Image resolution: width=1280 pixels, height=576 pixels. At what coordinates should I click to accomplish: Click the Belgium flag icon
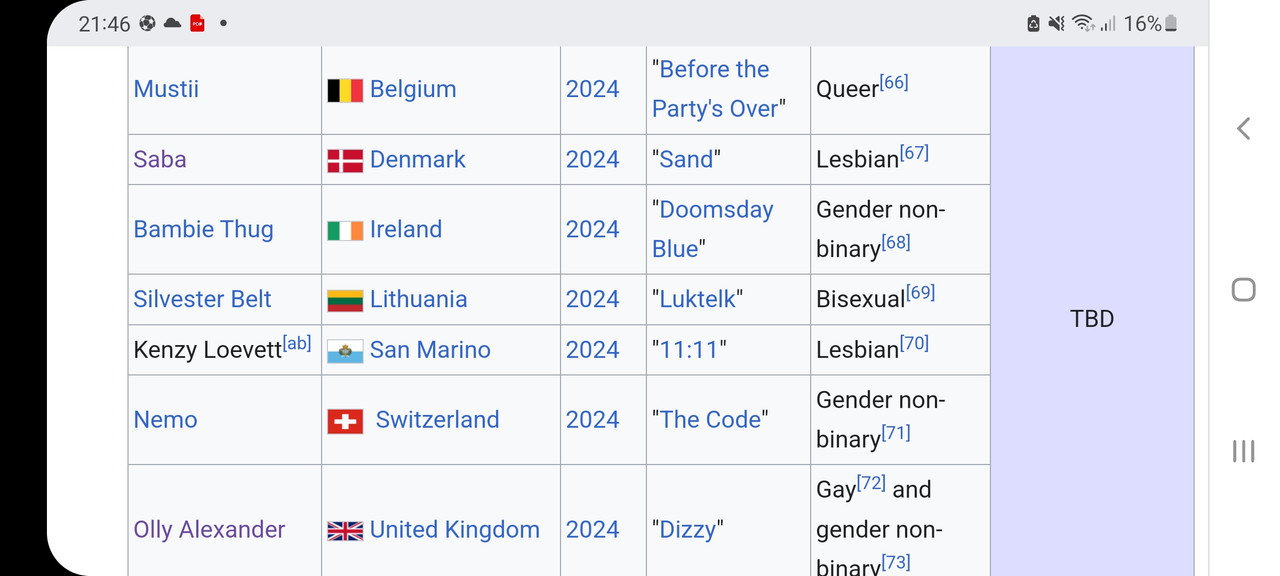click(345, 90)
